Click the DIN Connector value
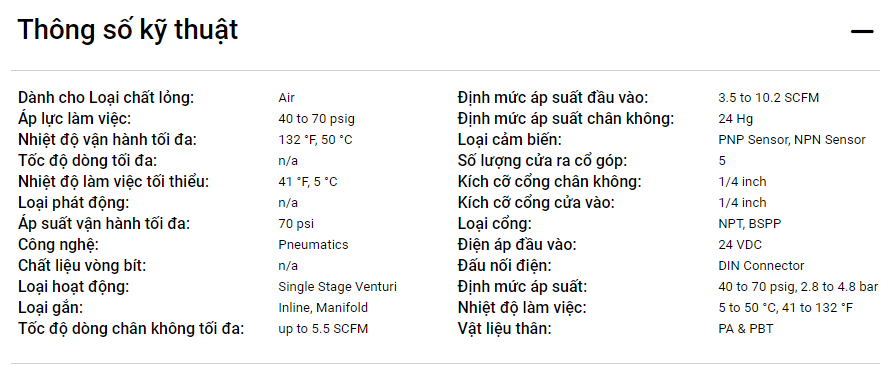The width and height of the screenshot is (884, 366). [761, 266]
